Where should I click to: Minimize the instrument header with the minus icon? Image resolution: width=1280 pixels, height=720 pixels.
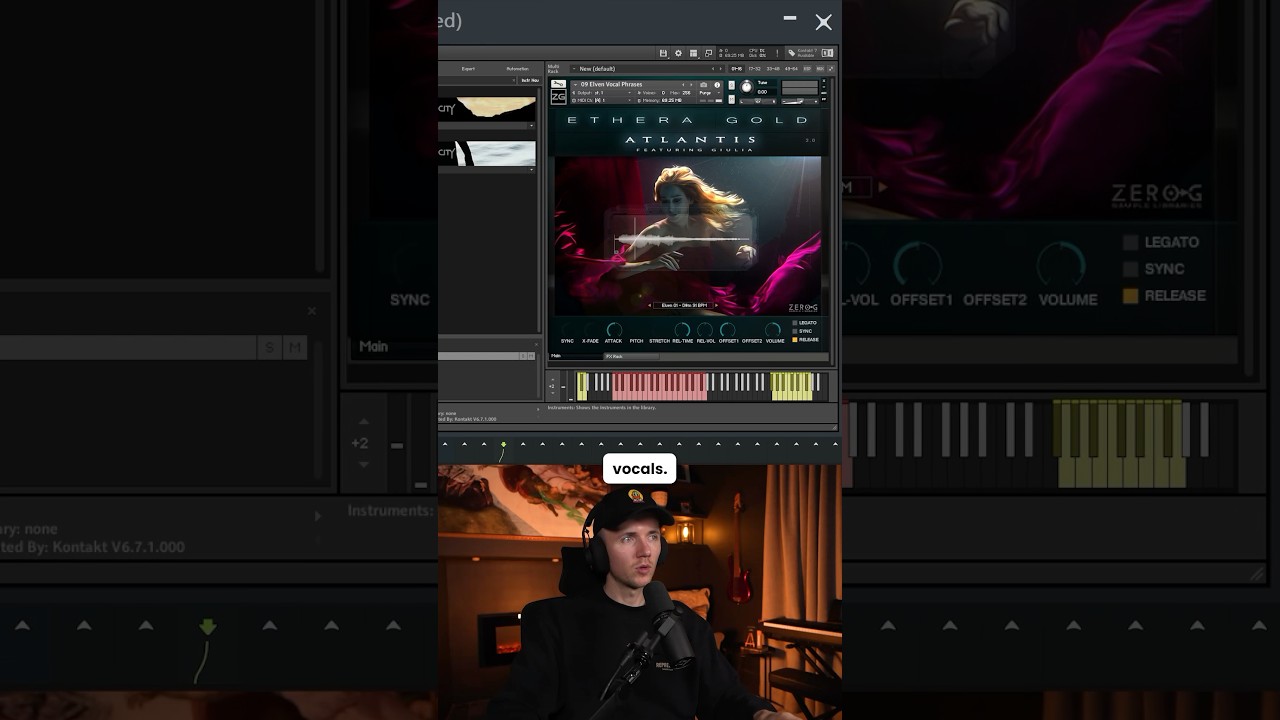point(824,87)
